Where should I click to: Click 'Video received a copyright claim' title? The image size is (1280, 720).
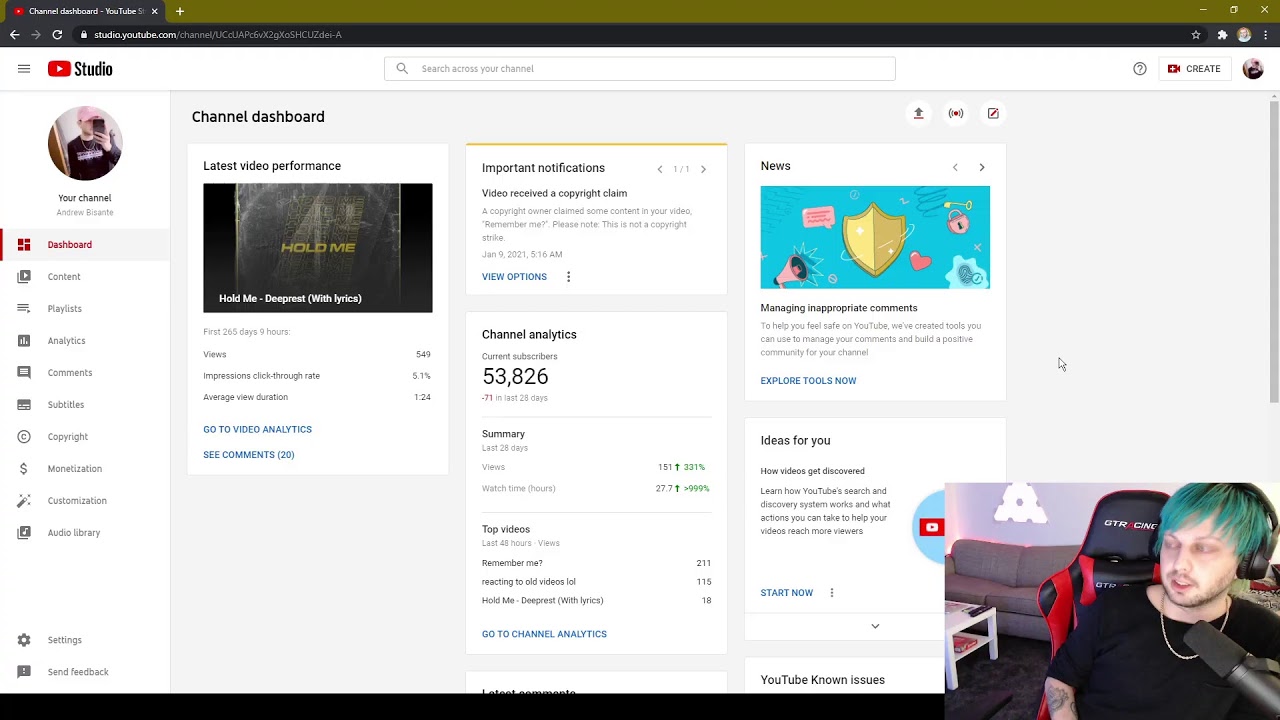[554, 193]
